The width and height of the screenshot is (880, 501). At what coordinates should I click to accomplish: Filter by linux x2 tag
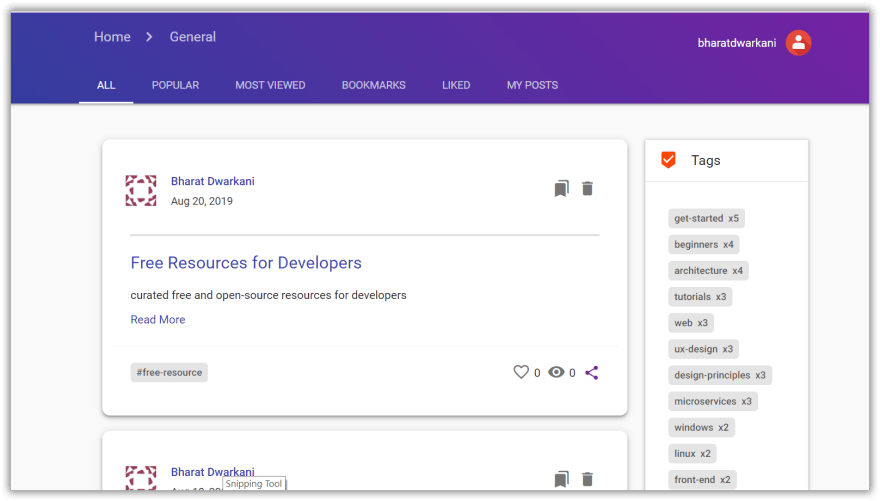[x=692, y=453]
